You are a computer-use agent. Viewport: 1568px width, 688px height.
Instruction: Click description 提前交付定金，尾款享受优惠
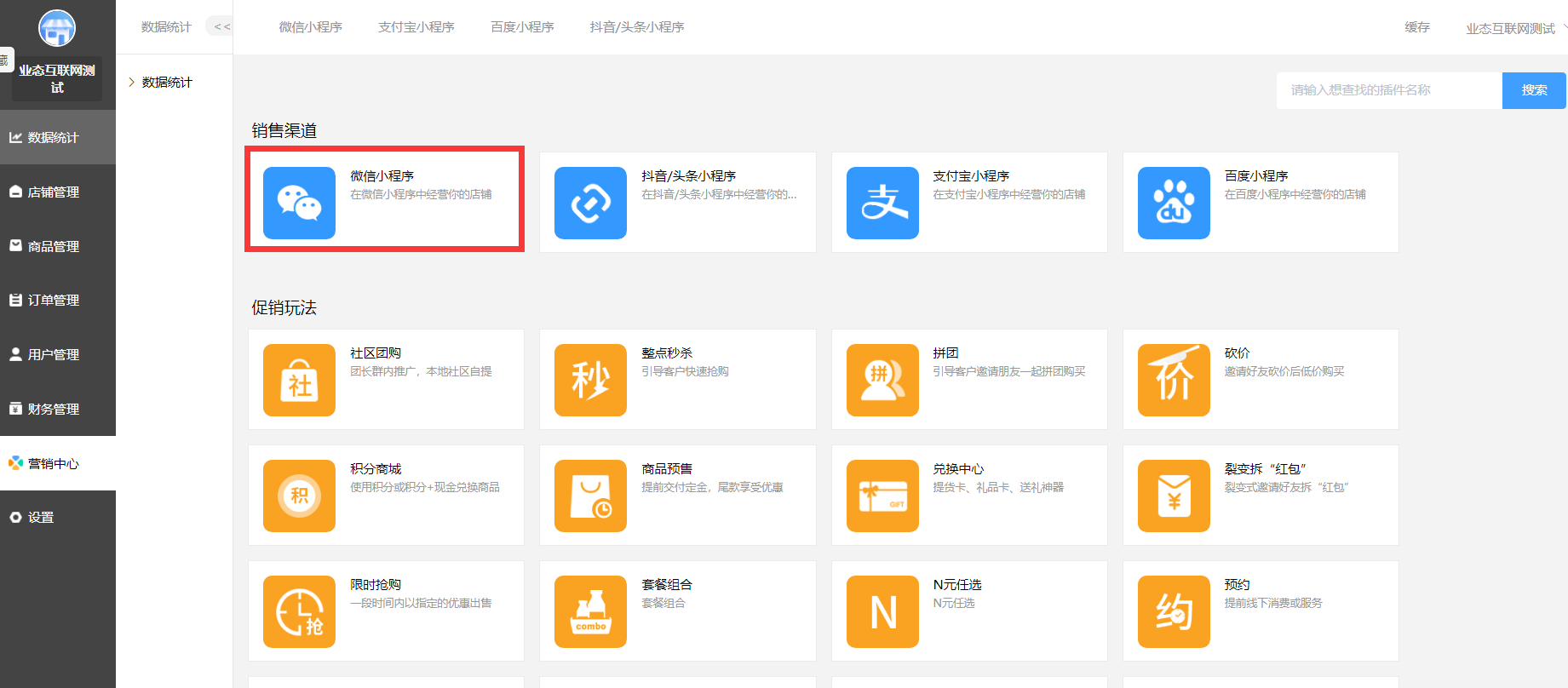[712, 487]
